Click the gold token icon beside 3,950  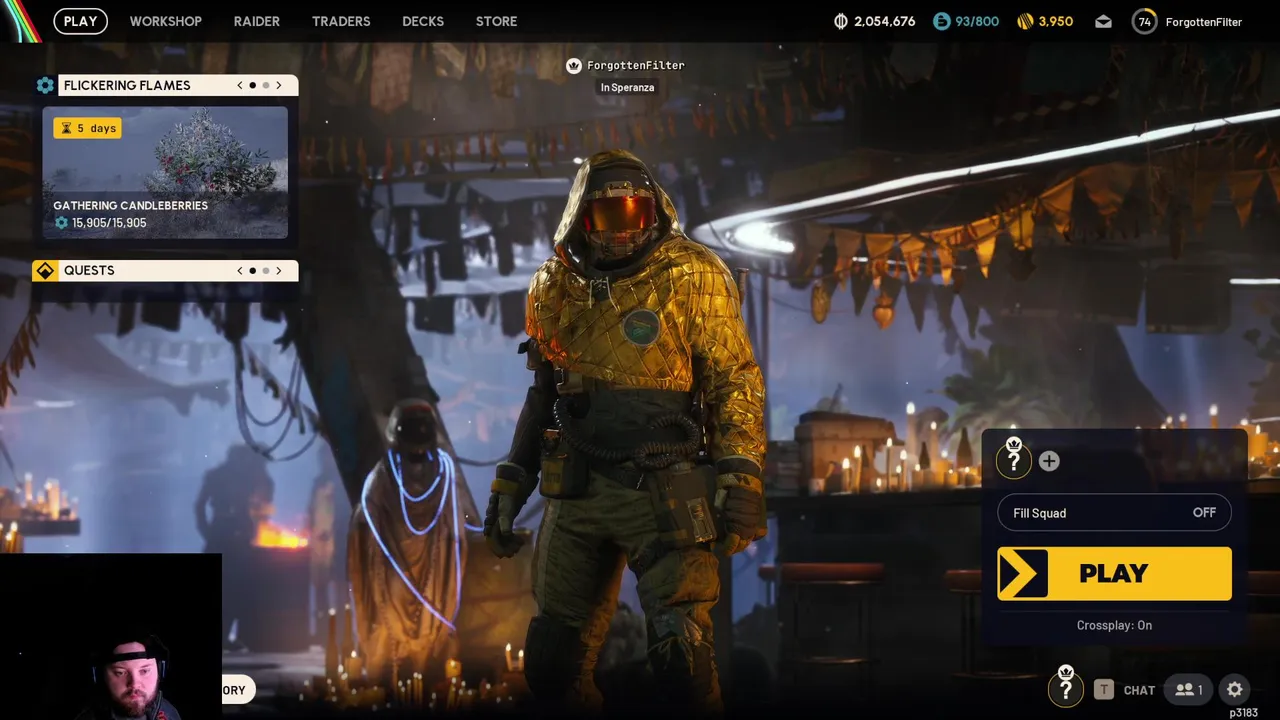coord(1025,21)
